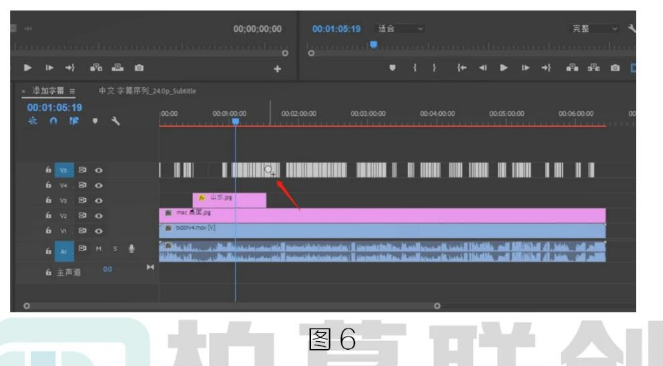This screenshot has height=366, width=663.
Task: Click the source monitor overwrite button
Action: (118, 68)
